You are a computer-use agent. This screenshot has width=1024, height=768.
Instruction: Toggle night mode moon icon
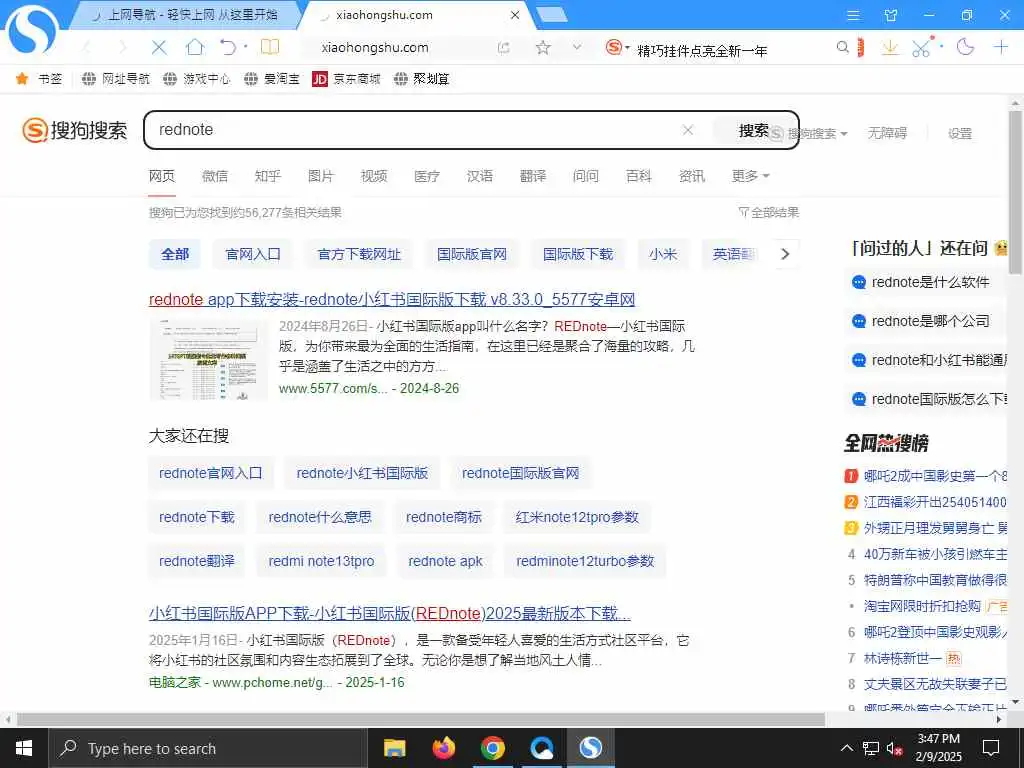click(x=965, y=47)
